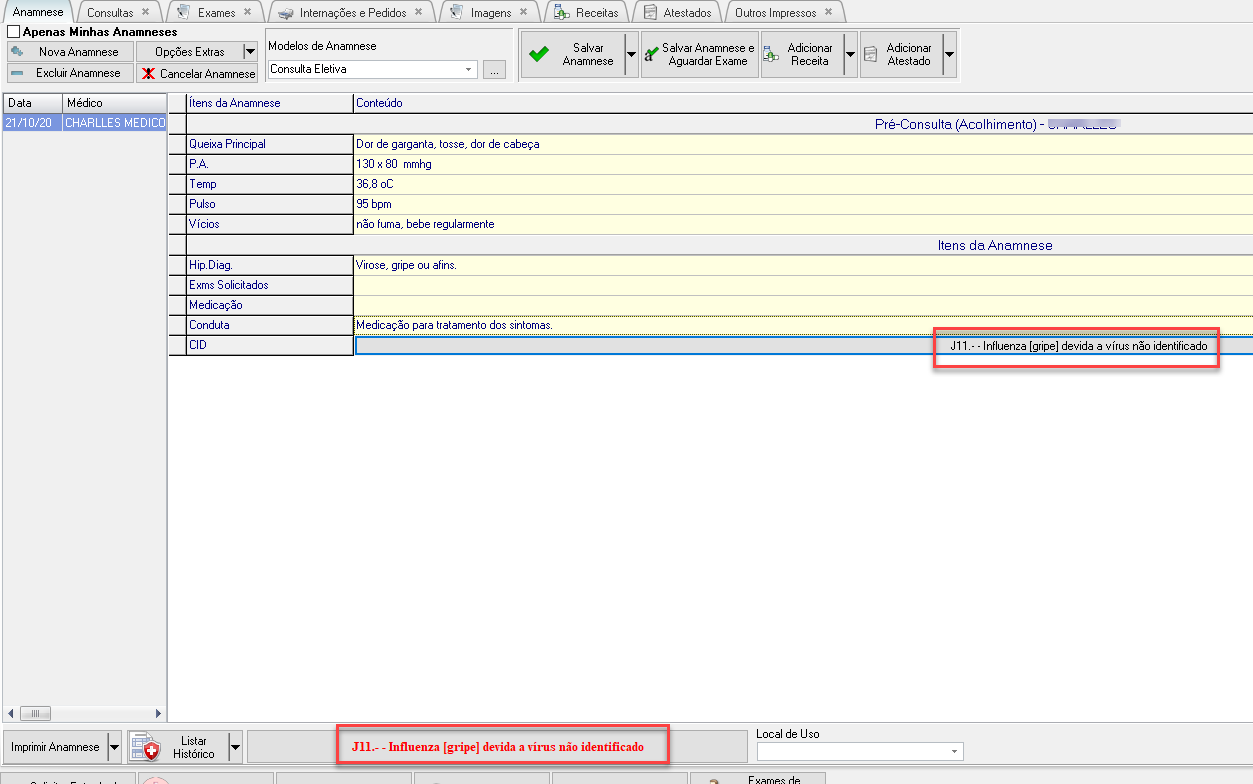This screenshot has height=784, width=1253.
Task: Click the Excluir Anamnese button
Action: (68, 73)
